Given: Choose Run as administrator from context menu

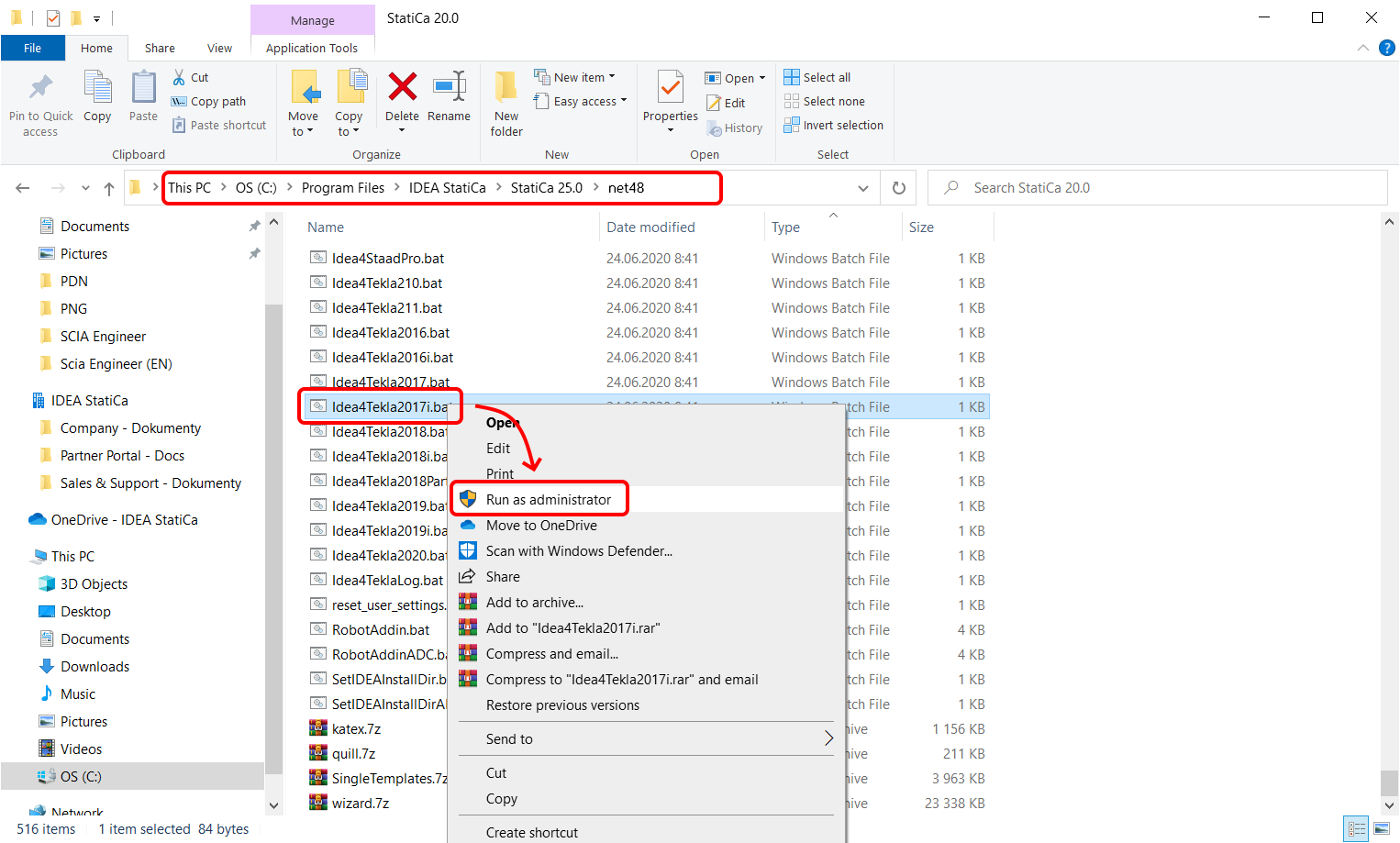Looking at the screenshot, I should pos(548,500).
